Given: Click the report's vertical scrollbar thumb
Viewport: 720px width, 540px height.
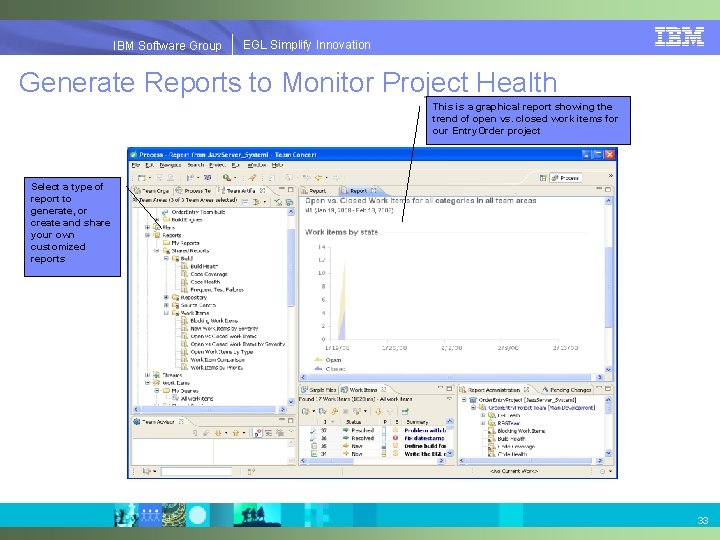Looking at the screenshot, I should click(x=608, y=287).
